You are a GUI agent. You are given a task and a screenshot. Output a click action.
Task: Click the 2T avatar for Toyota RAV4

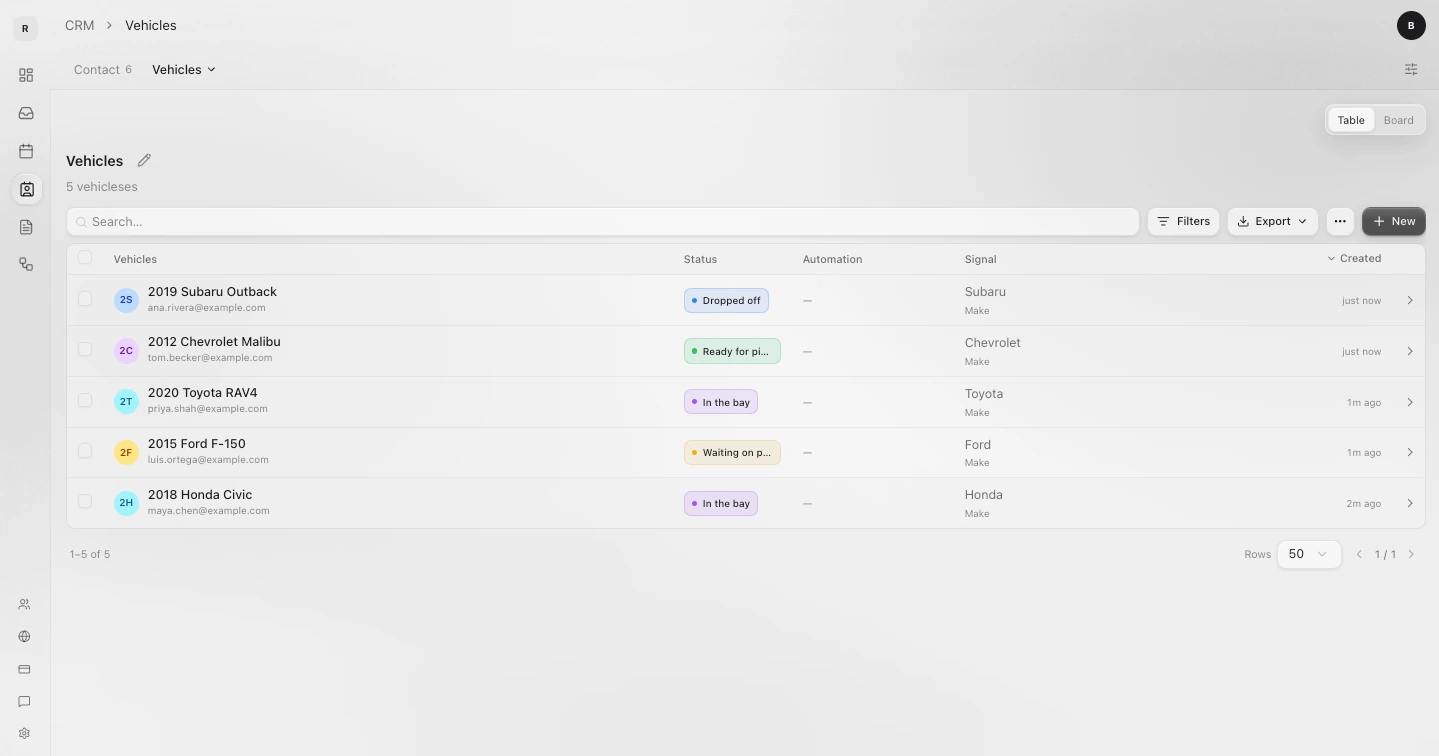(x=126, y=402)
